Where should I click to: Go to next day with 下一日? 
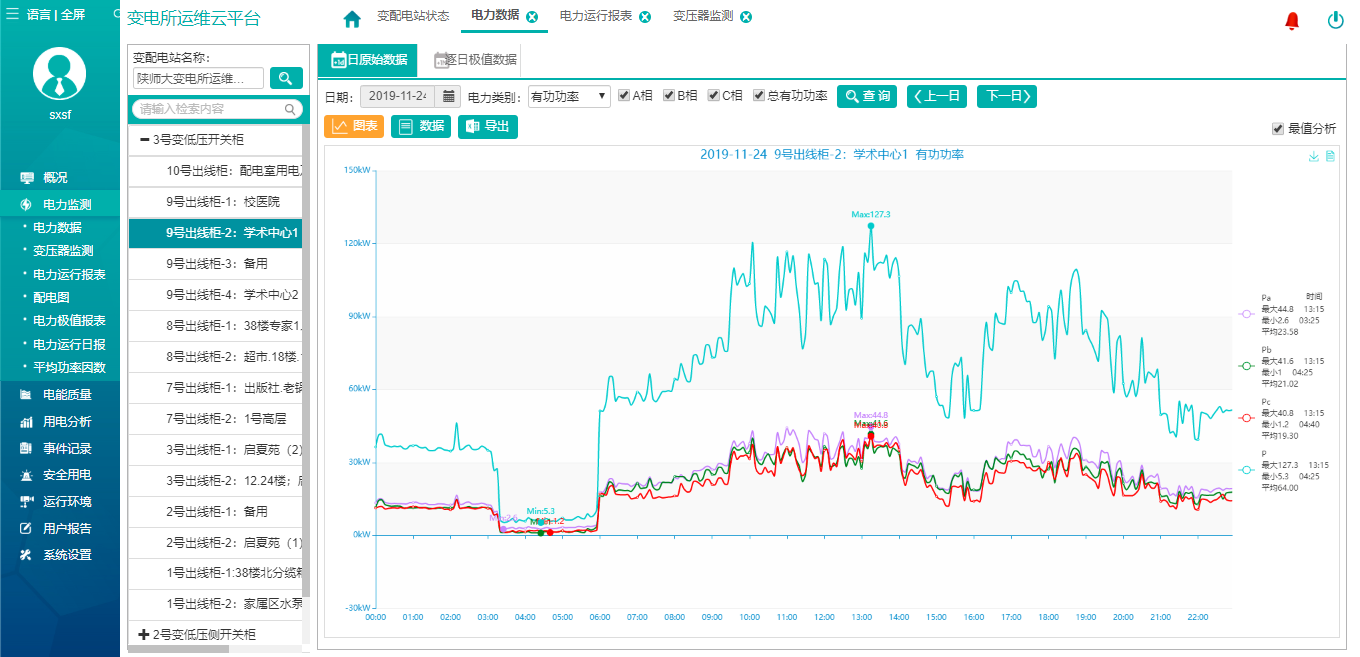(x=1006, y=96)
